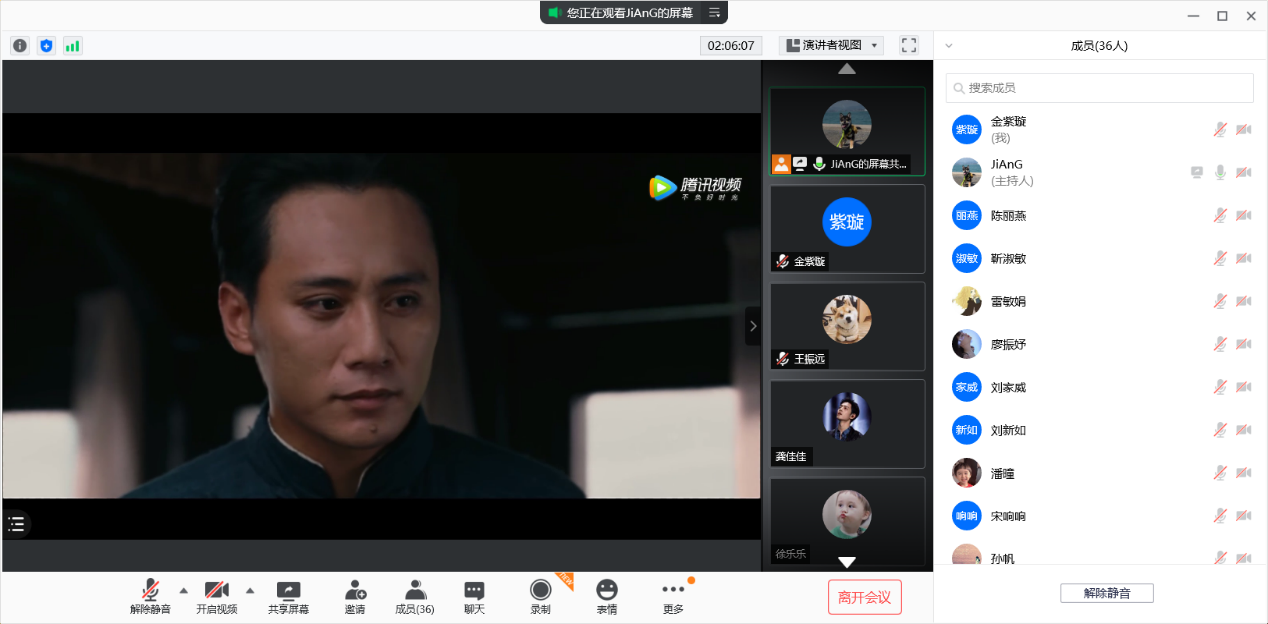Click the 搜索成员 search field
The height and width of the screenshot is (624, 1268).
click(1100, 88)
